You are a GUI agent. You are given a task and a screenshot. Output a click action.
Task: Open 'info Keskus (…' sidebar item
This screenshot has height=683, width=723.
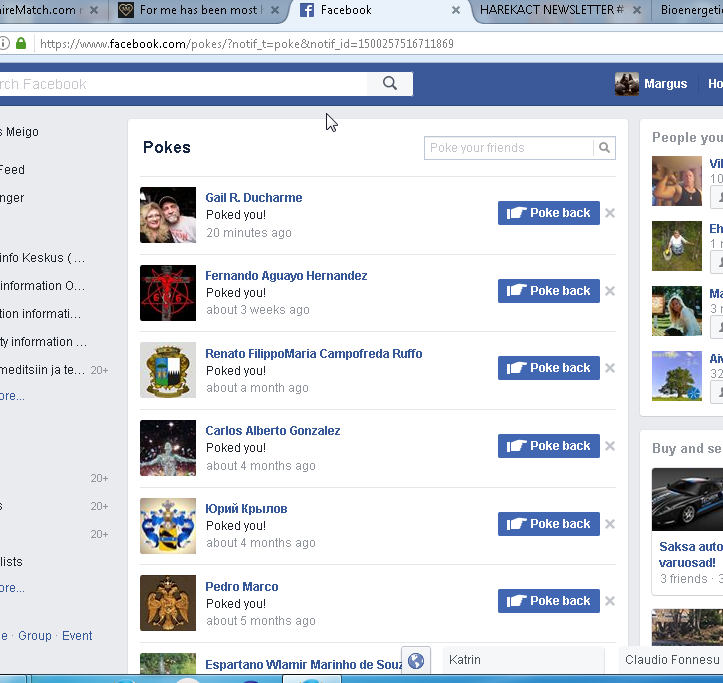[x=42, y=257]
